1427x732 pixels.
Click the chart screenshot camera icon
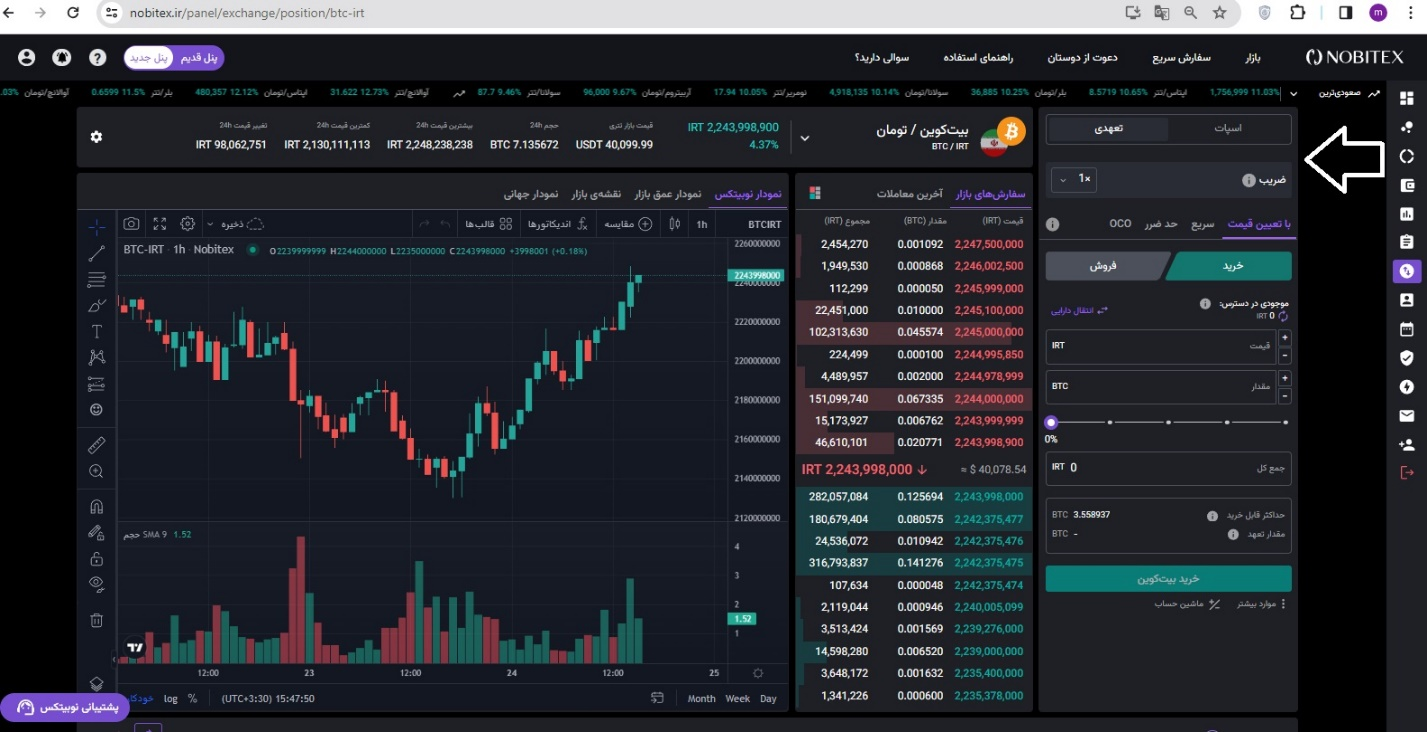coord(131,224)
